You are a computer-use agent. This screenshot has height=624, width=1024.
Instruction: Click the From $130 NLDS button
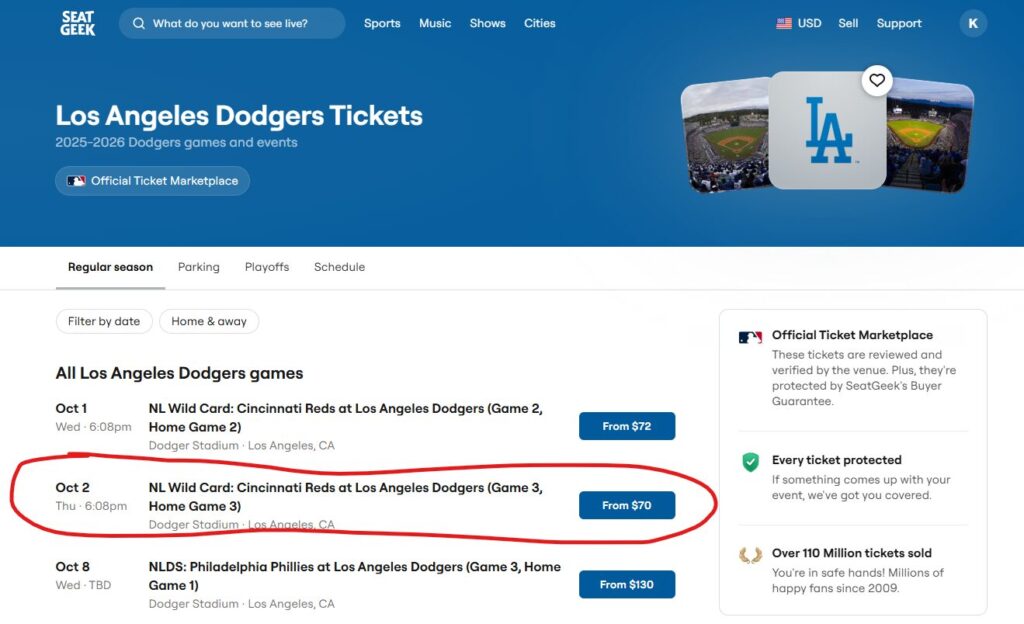point(627,584)
